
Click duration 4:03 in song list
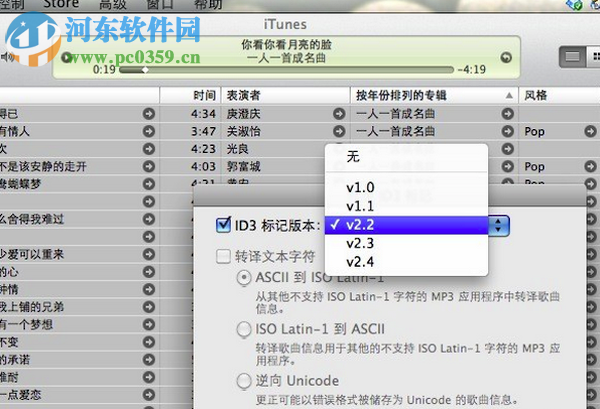click(x=204, y=166)
